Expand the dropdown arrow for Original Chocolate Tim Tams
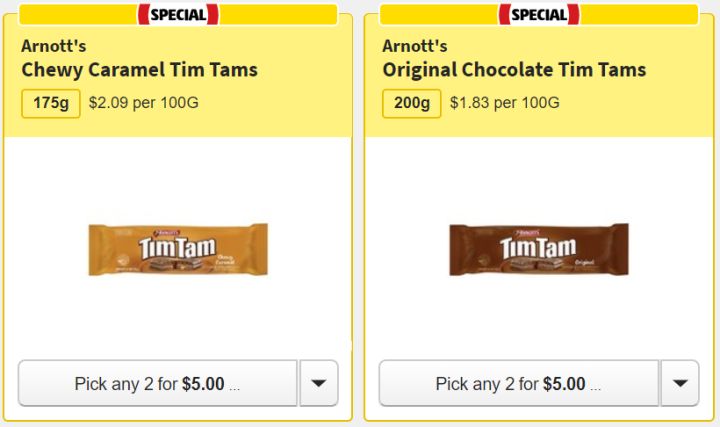The height and width of the screenshot is (427, 720). [x=680, y=384]
